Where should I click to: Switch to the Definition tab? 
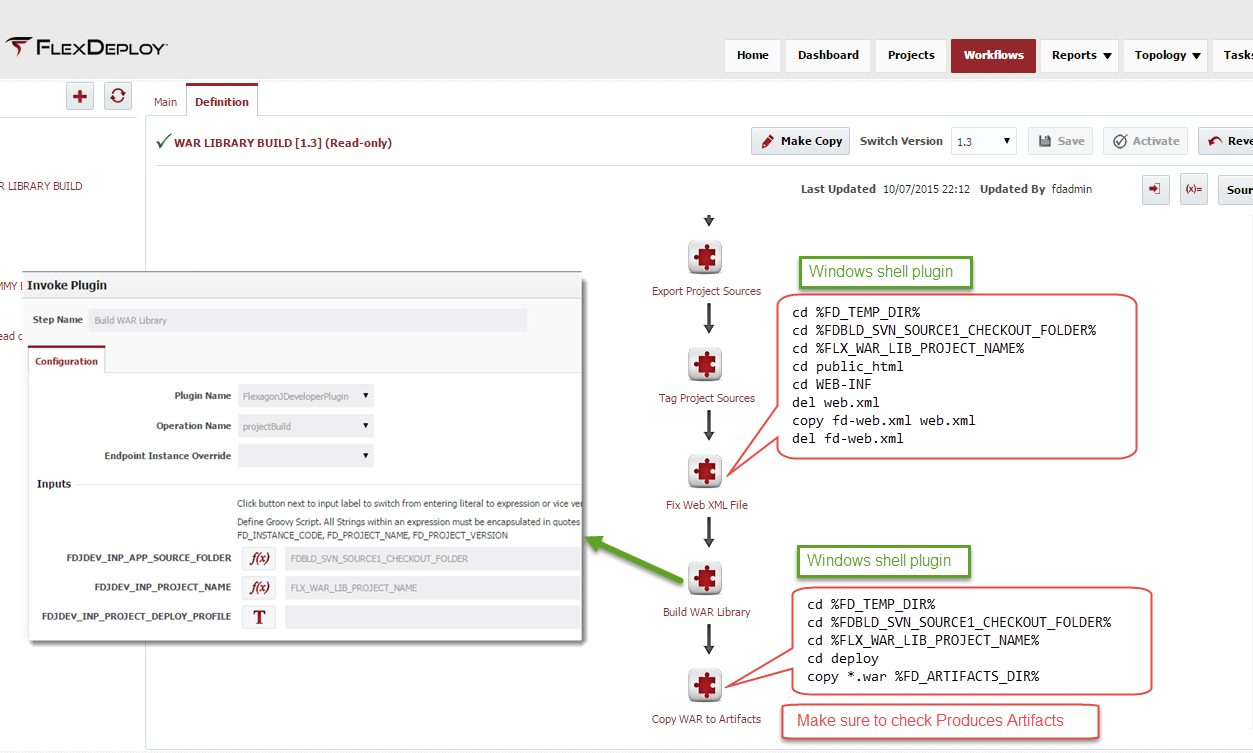222,101
